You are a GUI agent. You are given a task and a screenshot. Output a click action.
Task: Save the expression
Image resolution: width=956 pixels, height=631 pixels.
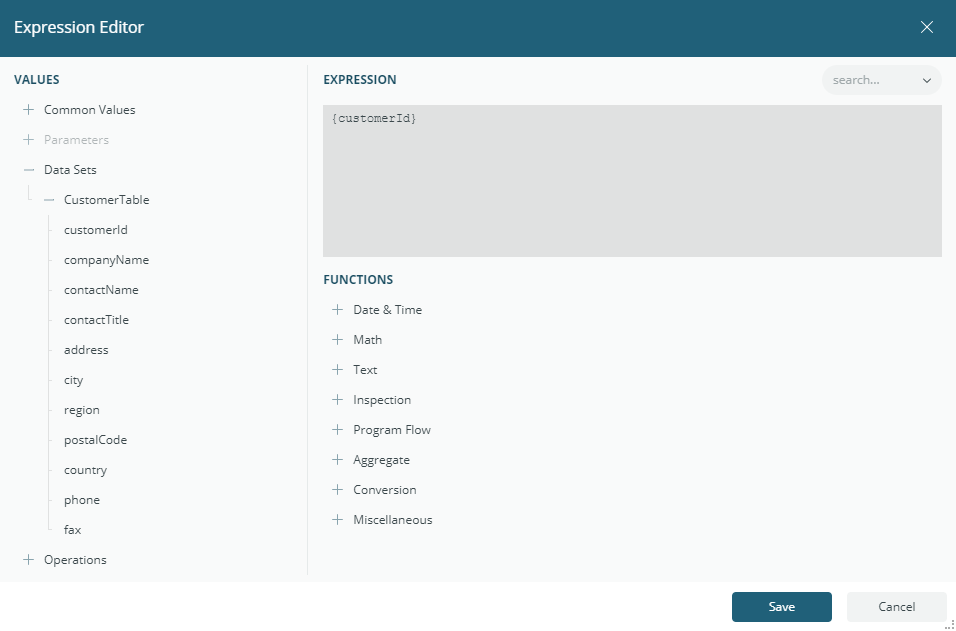[x=781, y=606]
